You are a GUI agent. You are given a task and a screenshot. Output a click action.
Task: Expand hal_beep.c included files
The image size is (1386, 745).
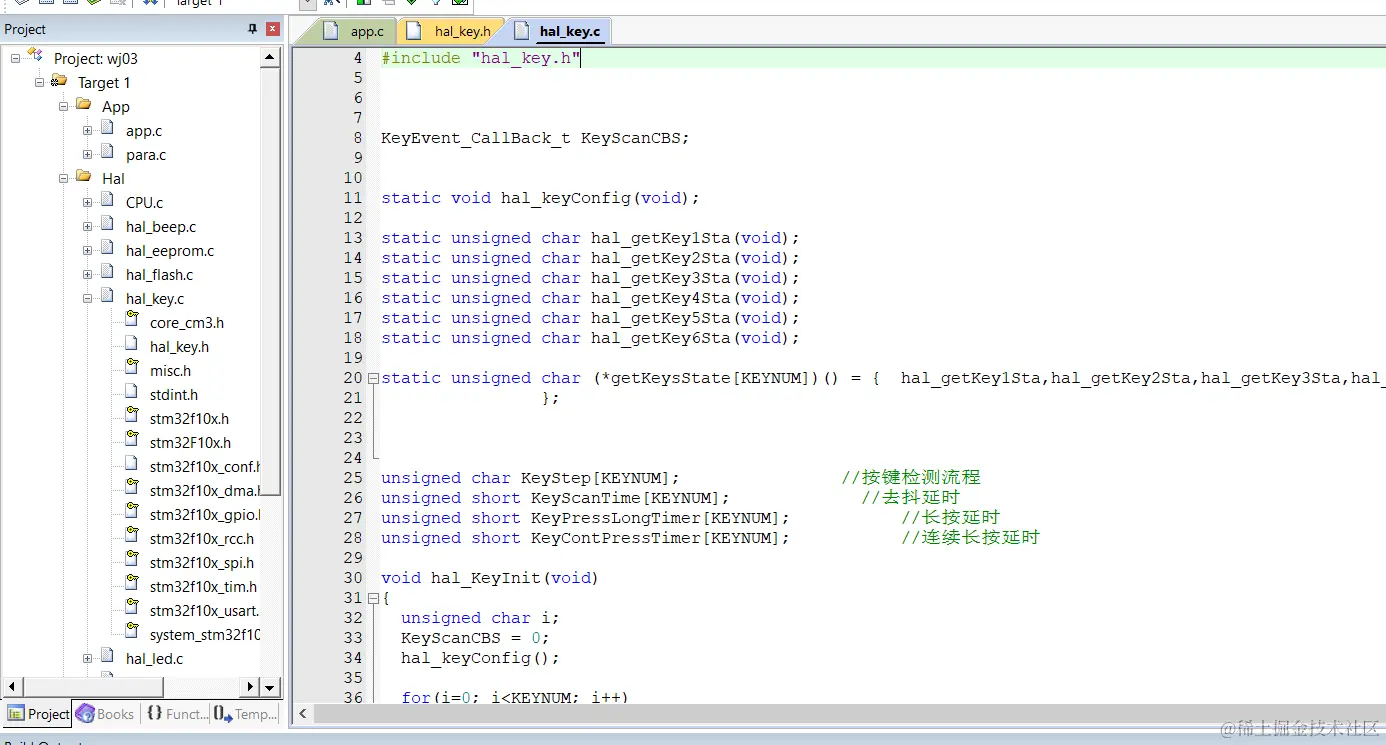click(x=87, y=226)
